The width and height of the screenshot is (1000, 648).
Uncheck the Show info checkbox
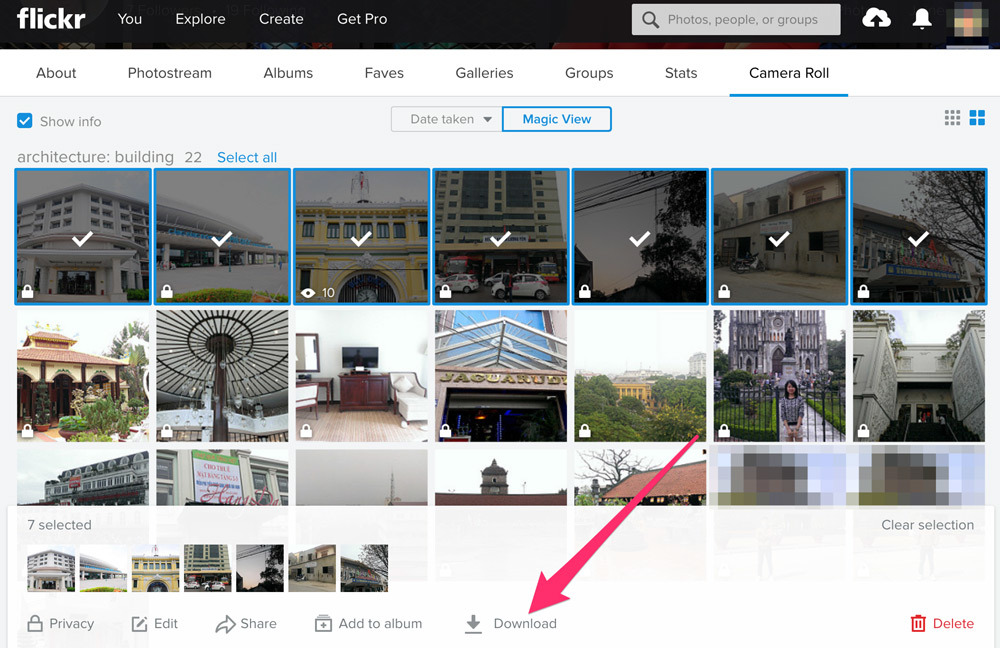pos(25,121)
